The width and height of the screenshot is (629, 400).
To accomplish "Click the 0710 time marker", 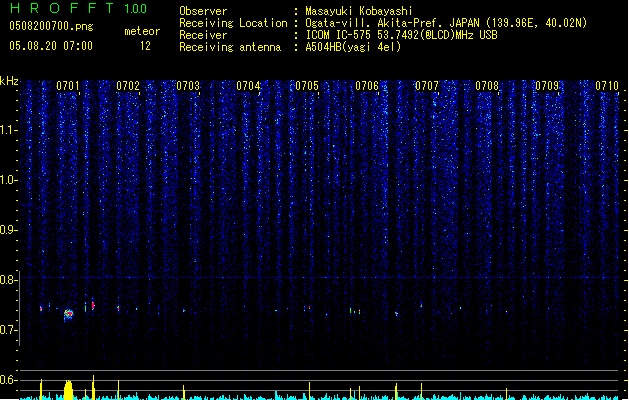I will 607,86.
